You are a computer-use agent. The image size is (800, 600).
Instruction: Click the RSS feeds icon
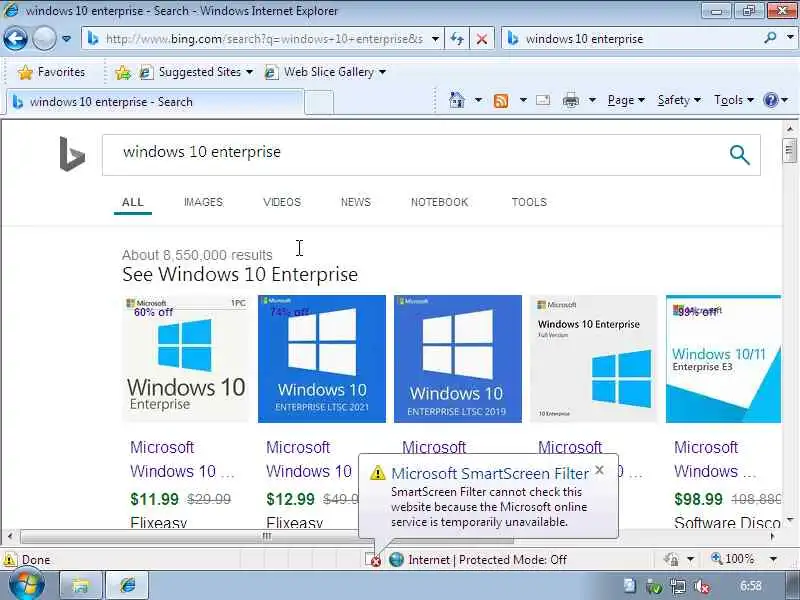point(501,101)
